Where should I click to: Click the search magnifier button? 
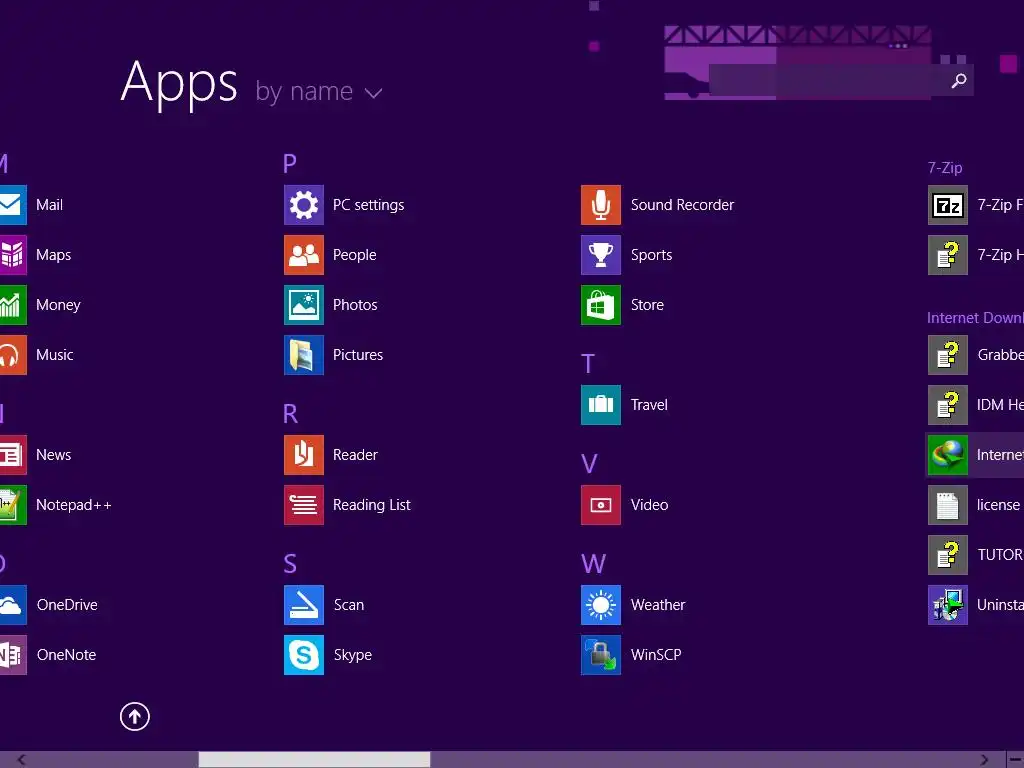pyautogui.click(x=959, y=81)
